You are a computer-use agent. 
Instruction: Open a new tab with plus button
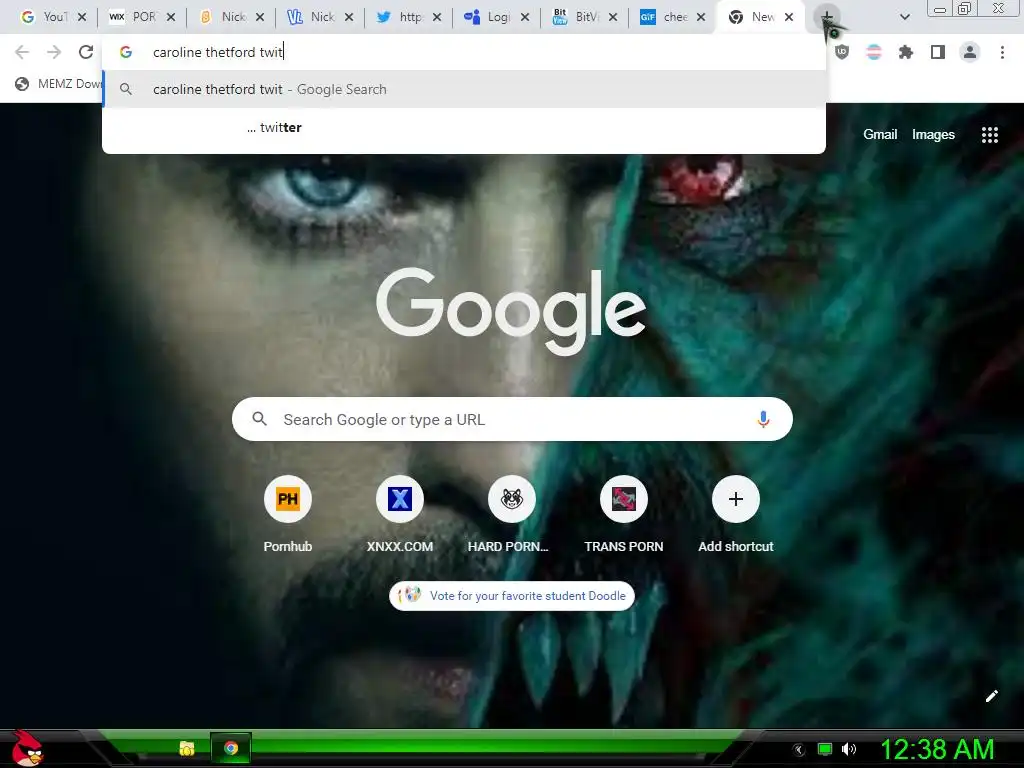(x=827, y=16)
